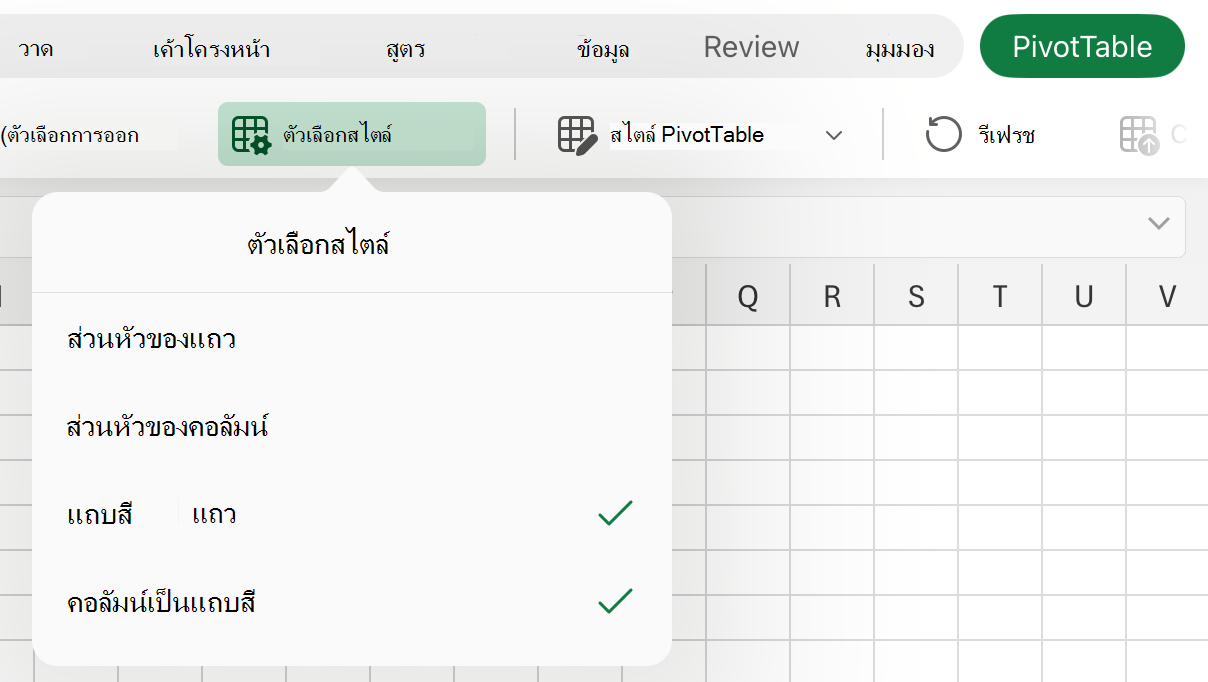Disable คอลัมน์เป็นแถบสี option
Viewport: 1208px width, 682px height.
[352, 603]
